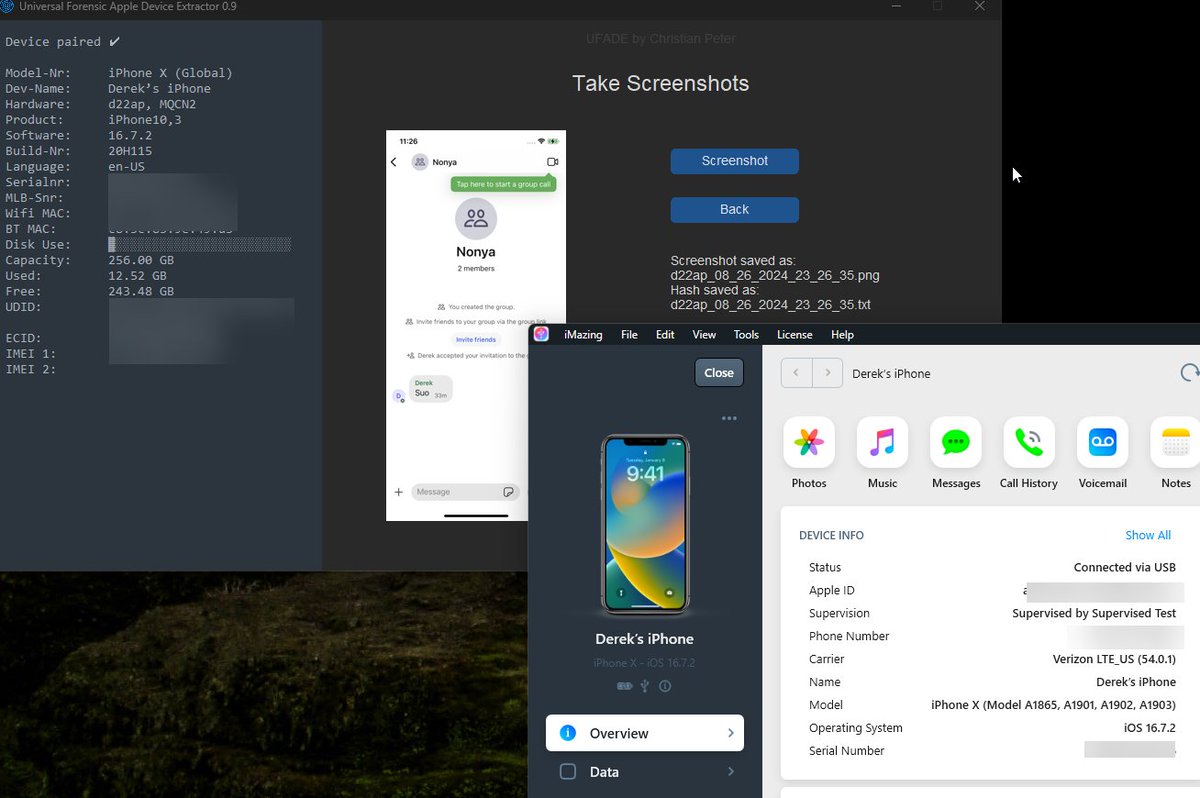The width and height of the screenshot is (1200, 798).
Task: Open the Tools menu
Action: (x=746, y=335)
